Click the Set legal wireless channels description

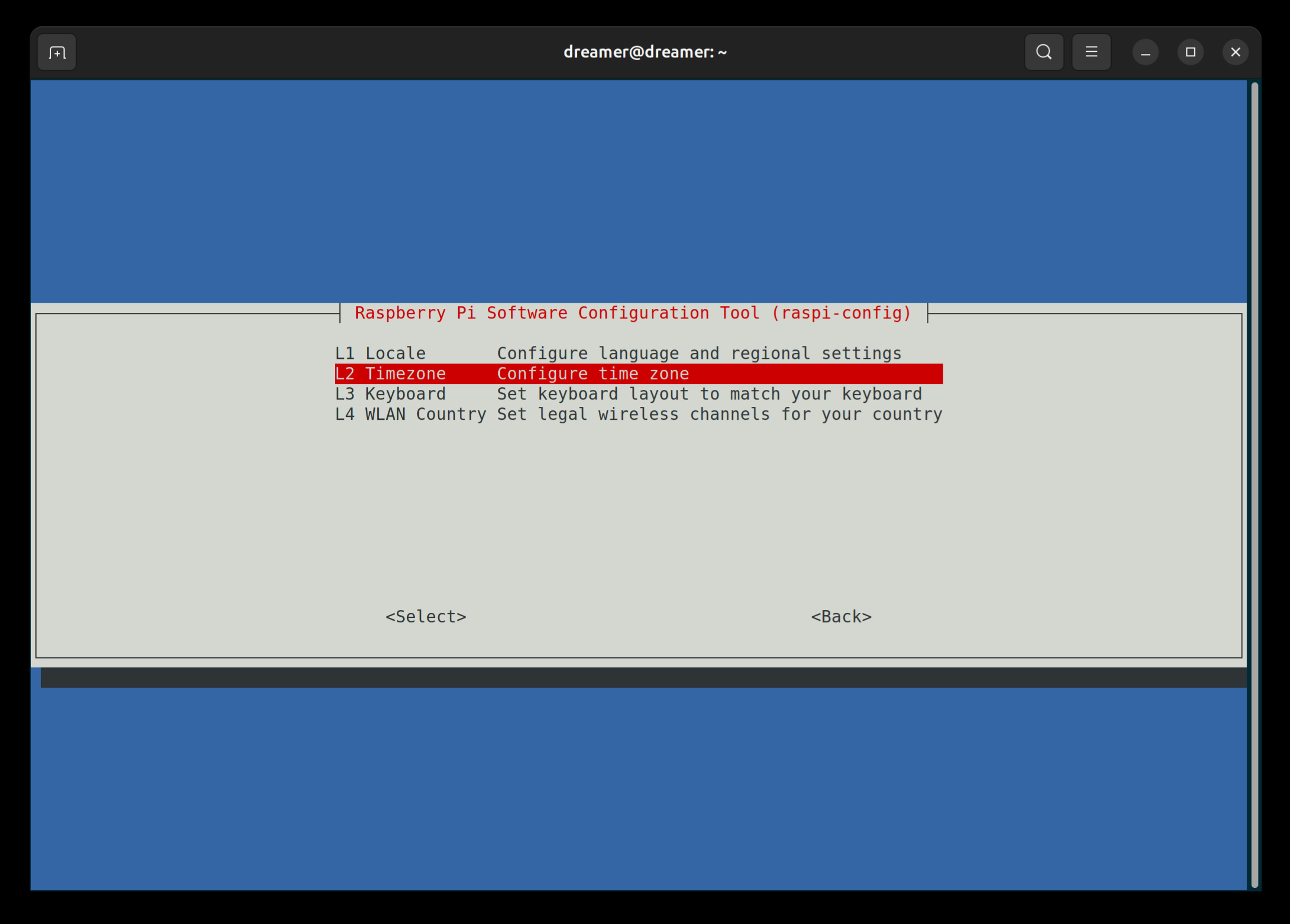pyautogui.click(x=718, y=414)
